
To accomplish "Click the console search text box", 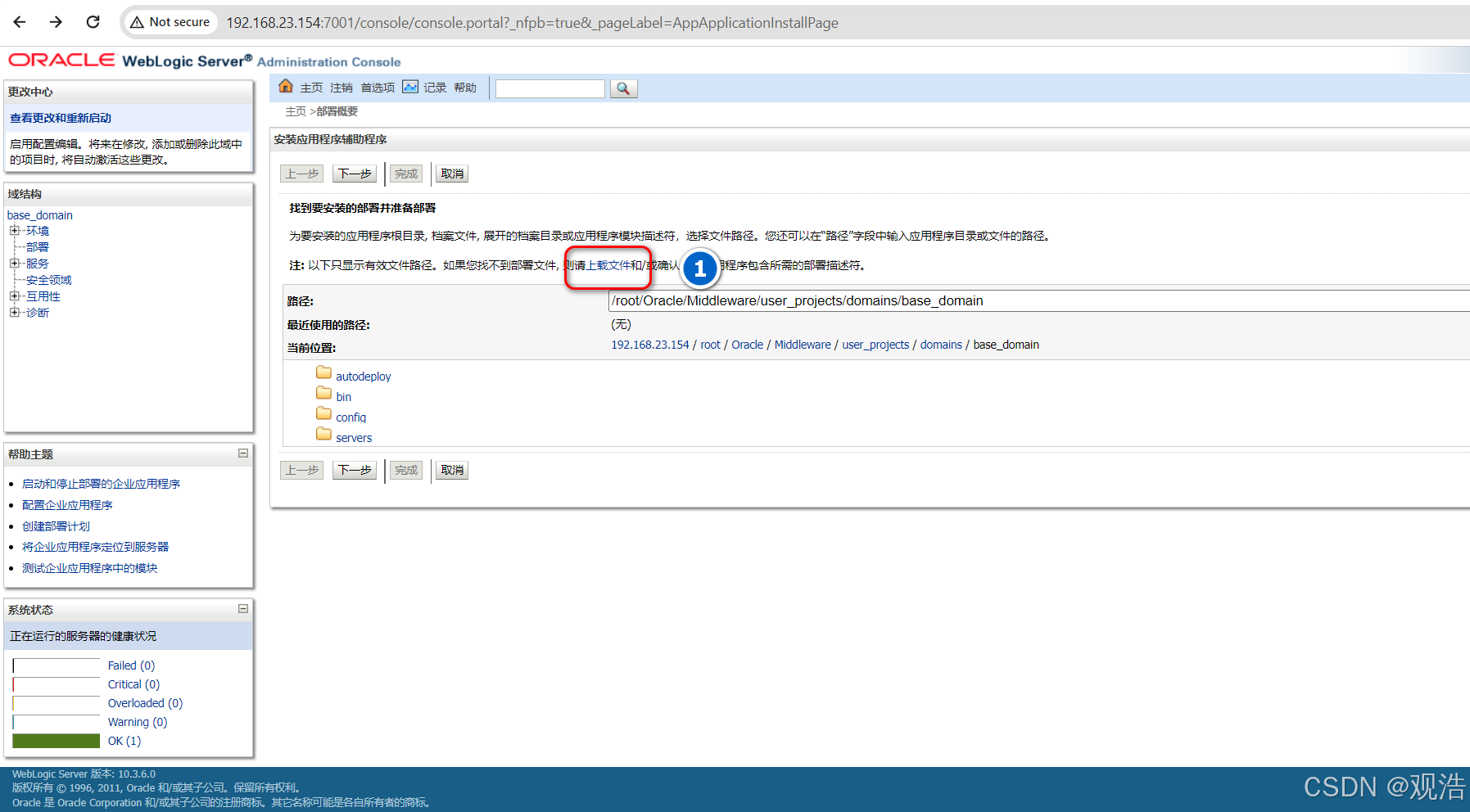I will pyautogui.click(x=550, y=88).
